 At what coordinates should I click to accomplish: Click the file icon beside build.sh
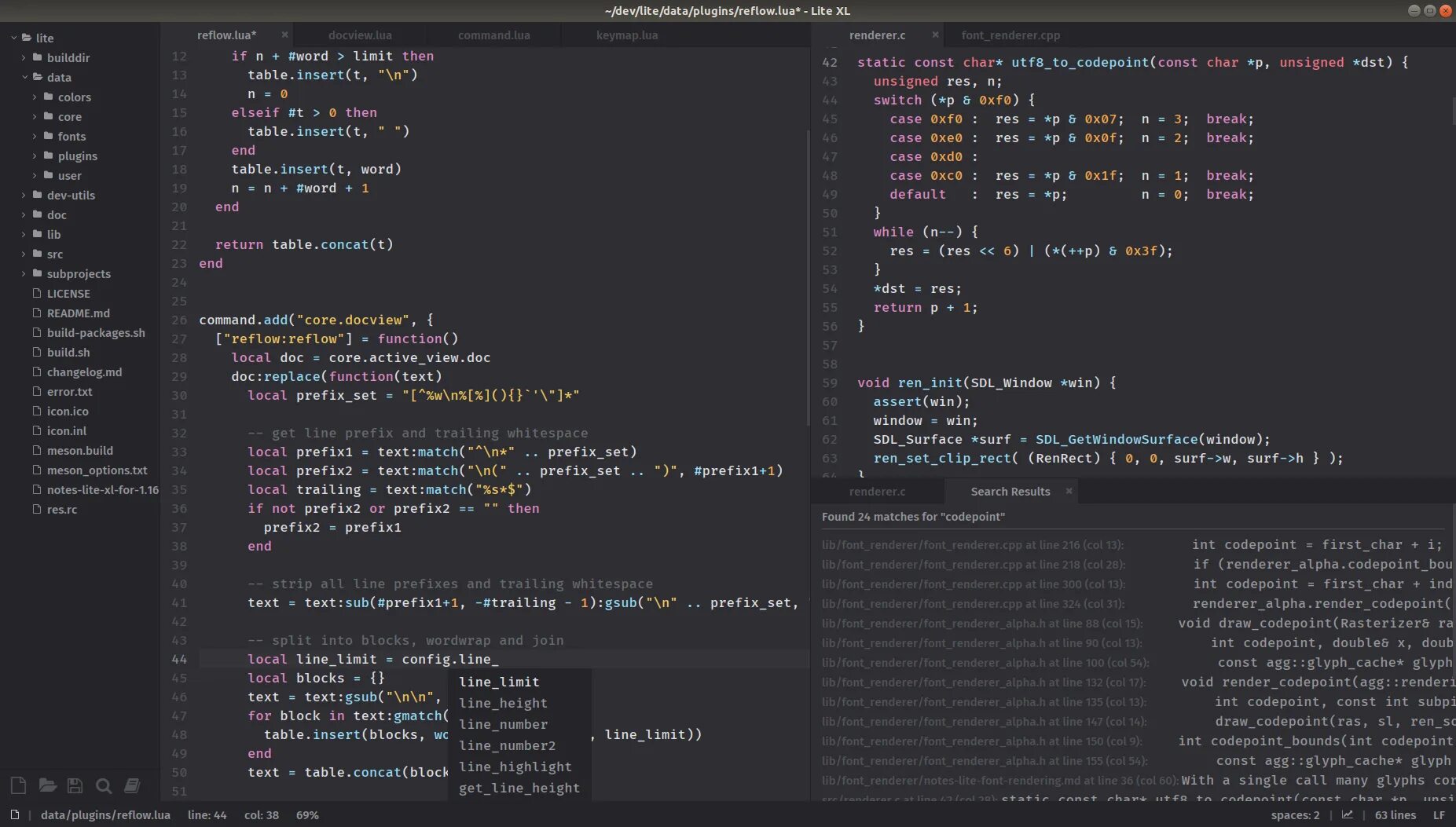coord(37,352)
